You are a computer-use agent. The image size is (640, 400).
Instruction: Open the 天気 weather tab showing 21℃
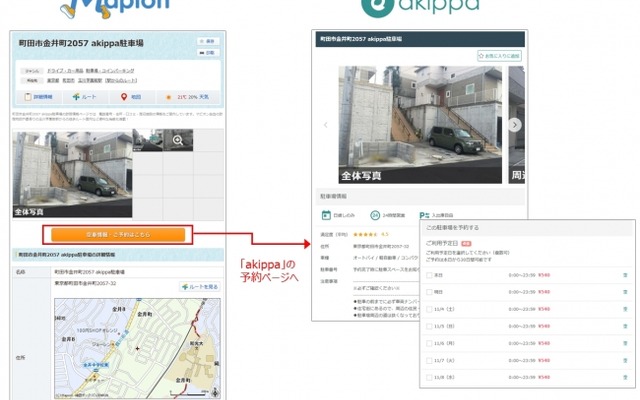189,97
